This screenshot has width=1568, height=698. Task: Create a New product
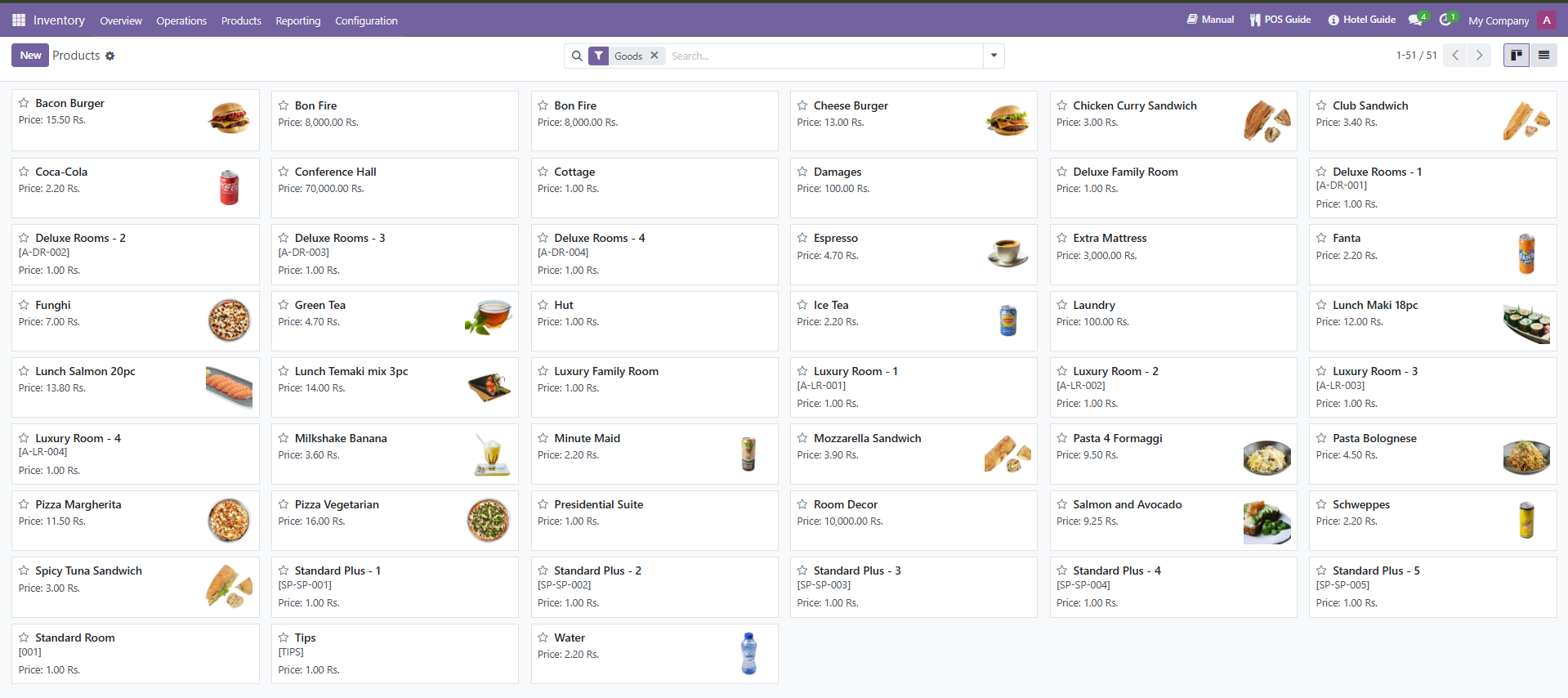click(30, 56)
